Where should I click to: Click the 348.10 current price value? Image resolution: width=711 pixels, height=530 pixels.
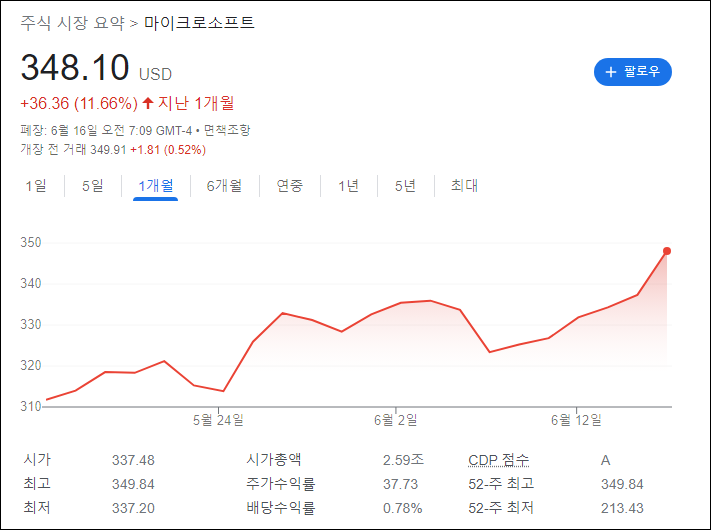pos(75,68)
